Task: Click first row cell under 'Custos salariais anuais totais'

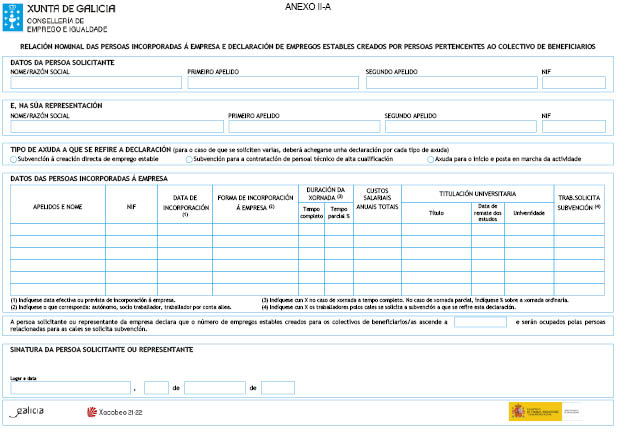Action: pos(377,229)
